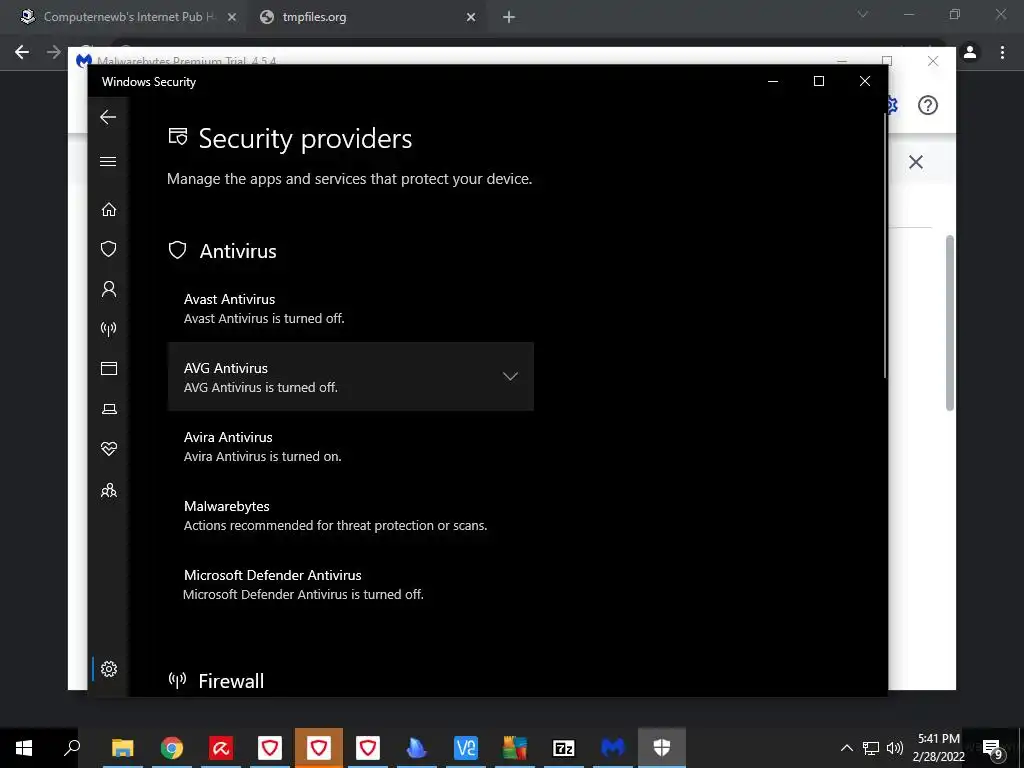Open the Windows Security hamburger menu
The width and height of the screenshot is (1024, 768).
(108, 161)
